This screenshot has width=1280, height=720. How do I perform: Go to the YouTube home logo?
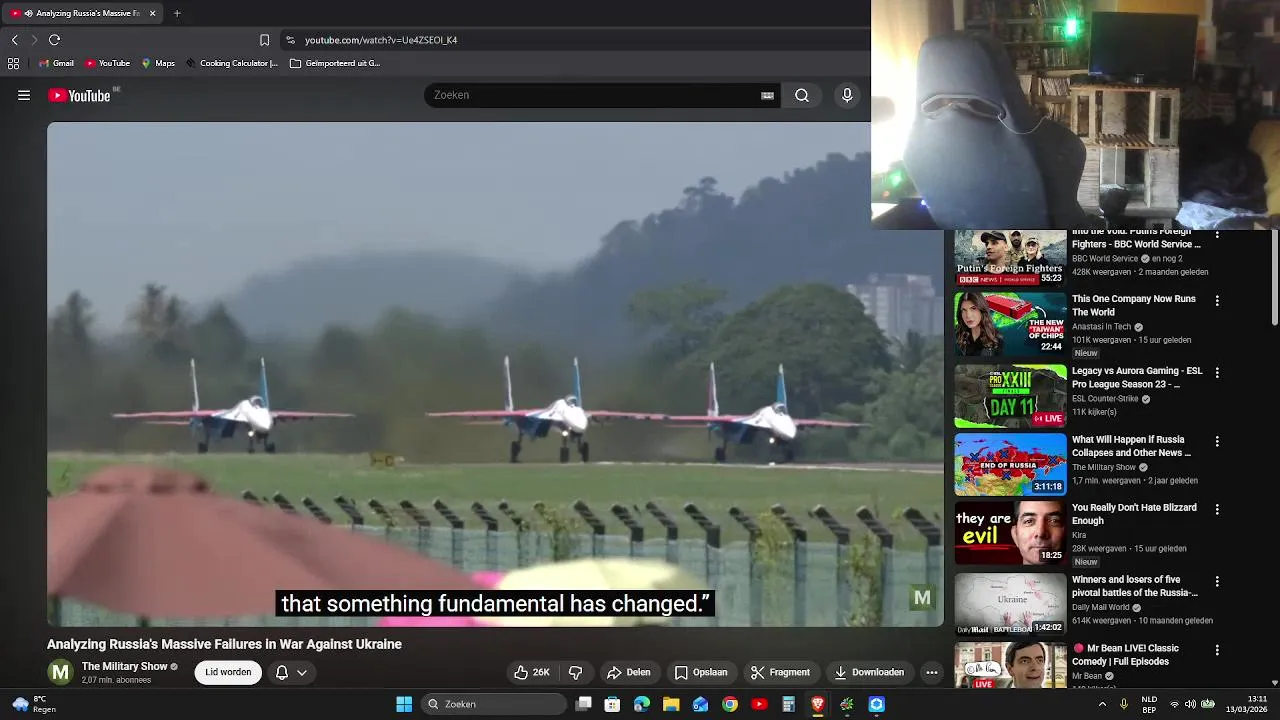point(79,96)
